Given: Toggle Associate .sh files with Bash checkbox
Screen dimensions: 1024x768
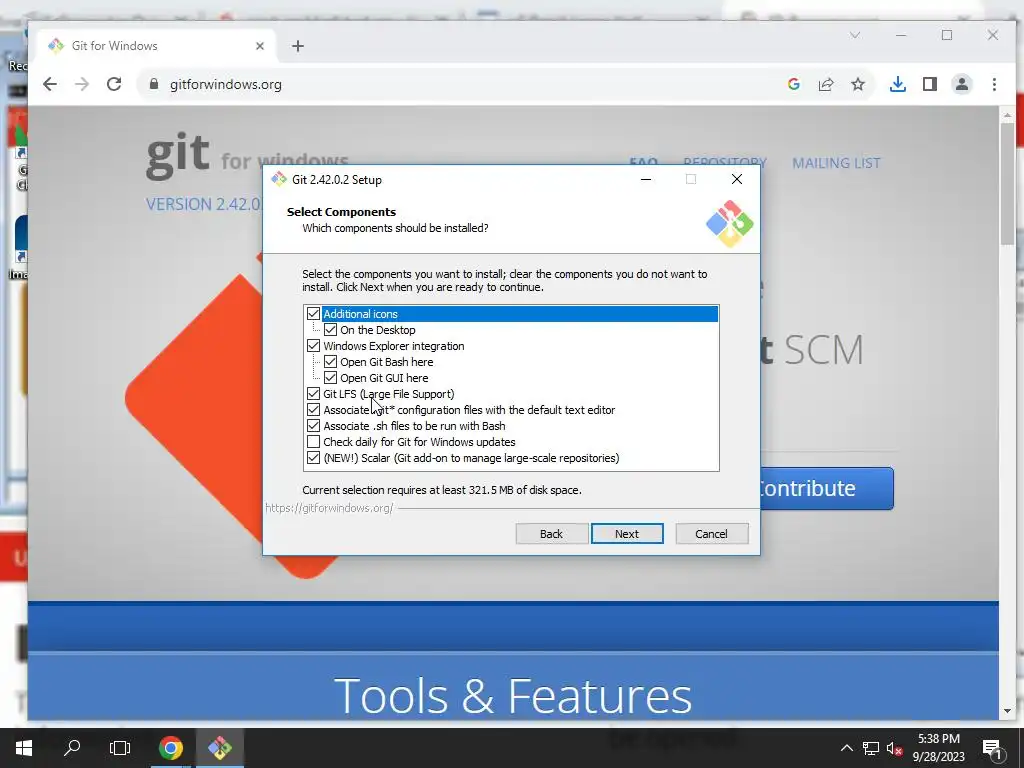Looking at the screenshot, I should [x=313, y=426].
